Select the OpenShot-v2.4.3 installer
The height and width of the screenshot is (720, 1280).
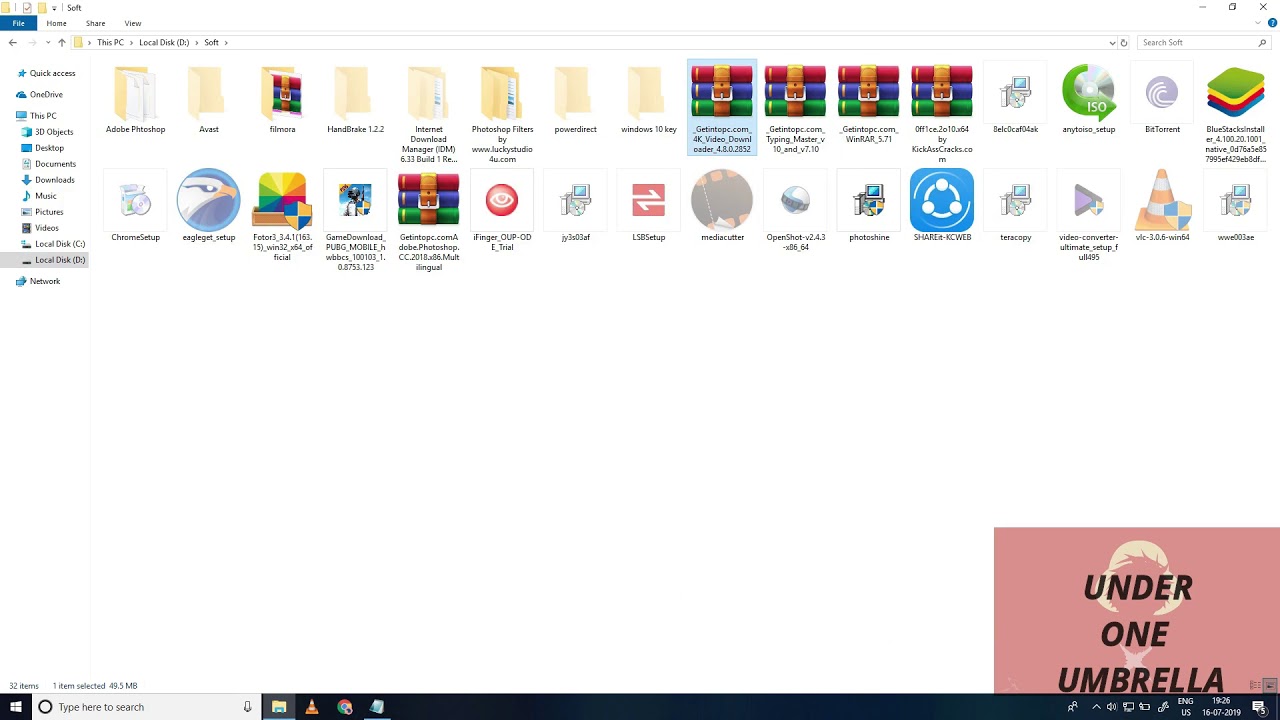point(795,212)
